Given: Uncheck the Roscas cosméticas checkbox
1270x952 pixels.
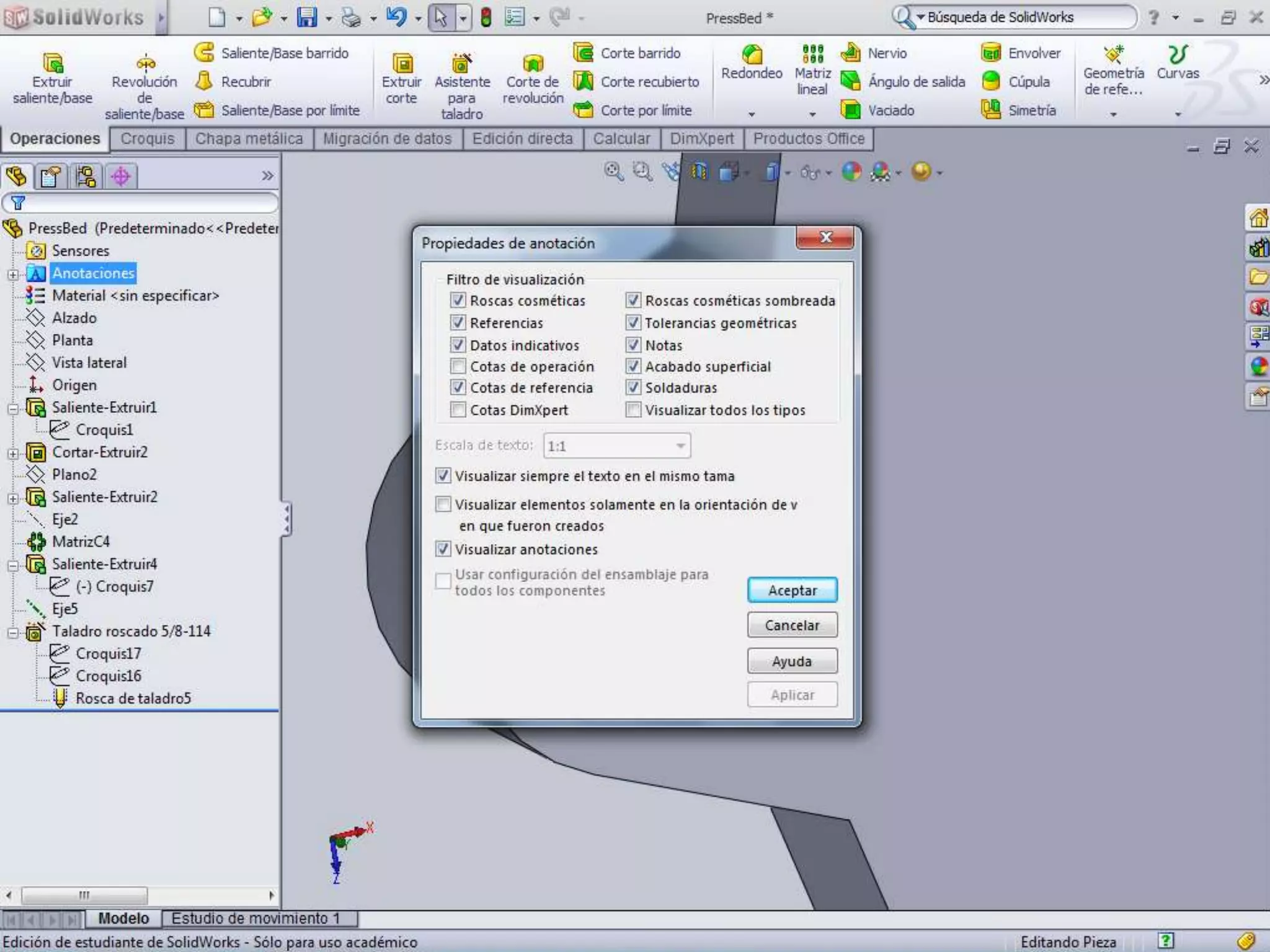Looking at the screenshot, I should pyautogui.click(x=458, y=301).
